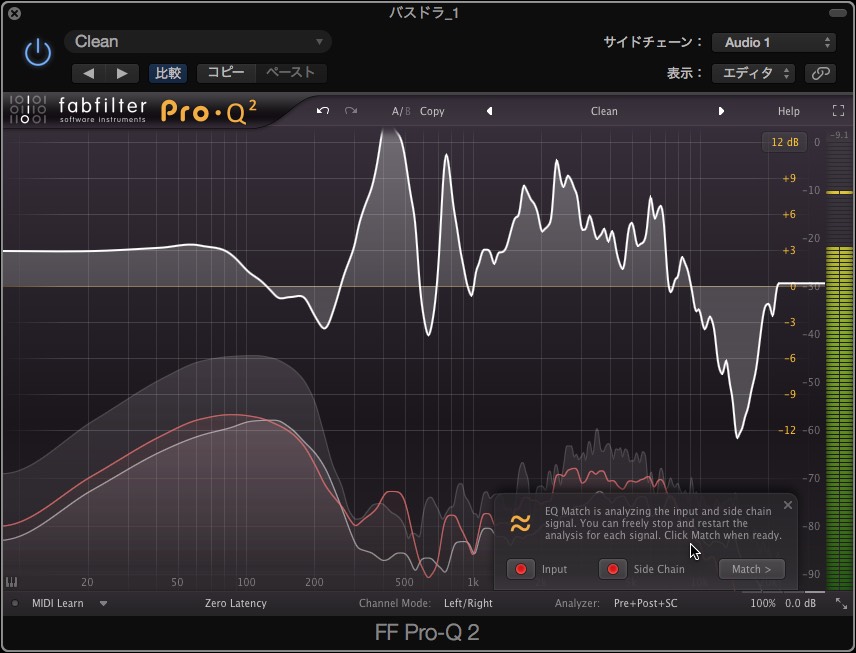Open the Clean preset dropdown in host header
The height and width of the screenshot is (653, 856).
click(198, 42)
